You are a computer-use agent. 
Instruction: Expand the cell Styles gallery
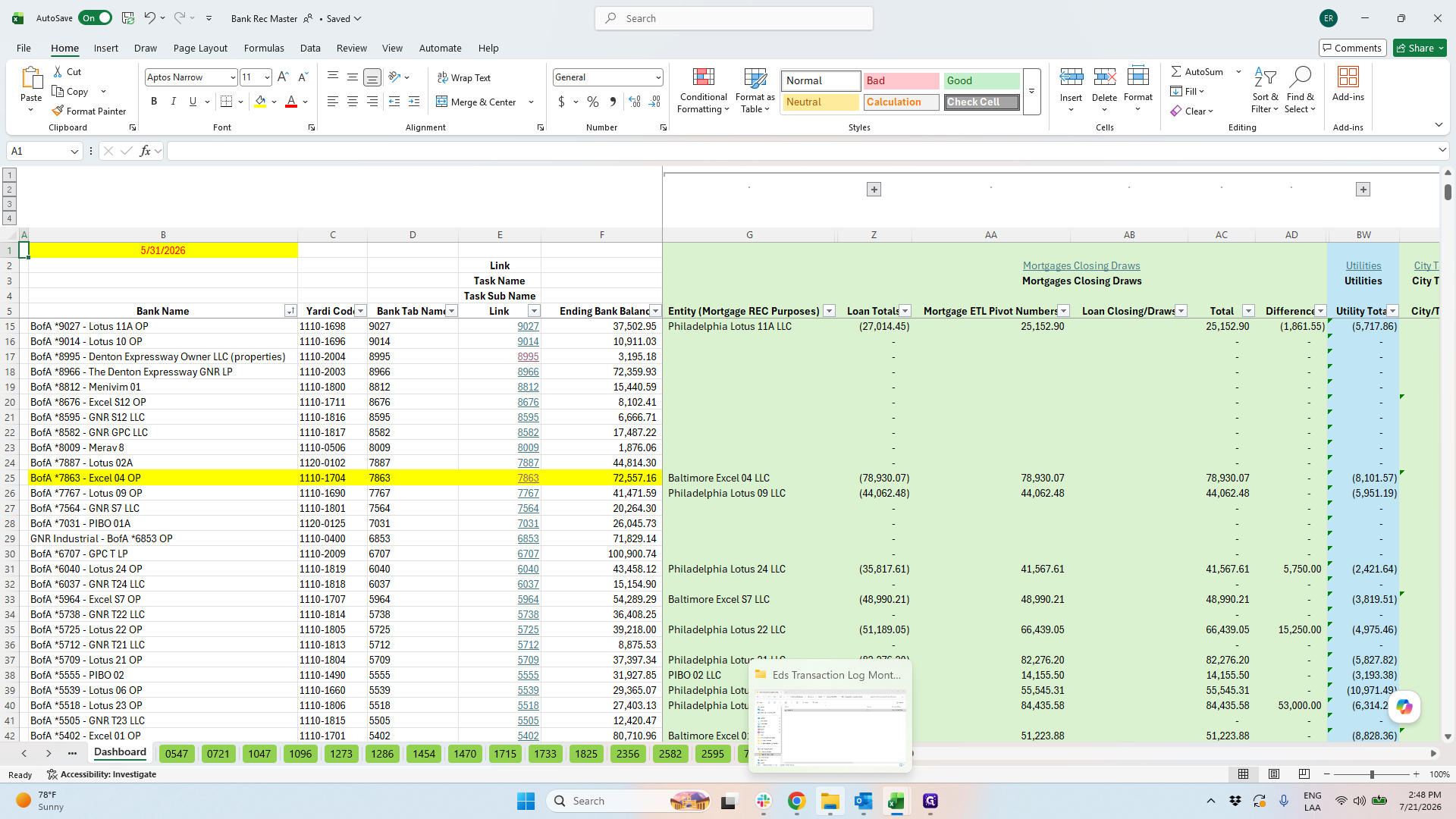coord(1031,91)
